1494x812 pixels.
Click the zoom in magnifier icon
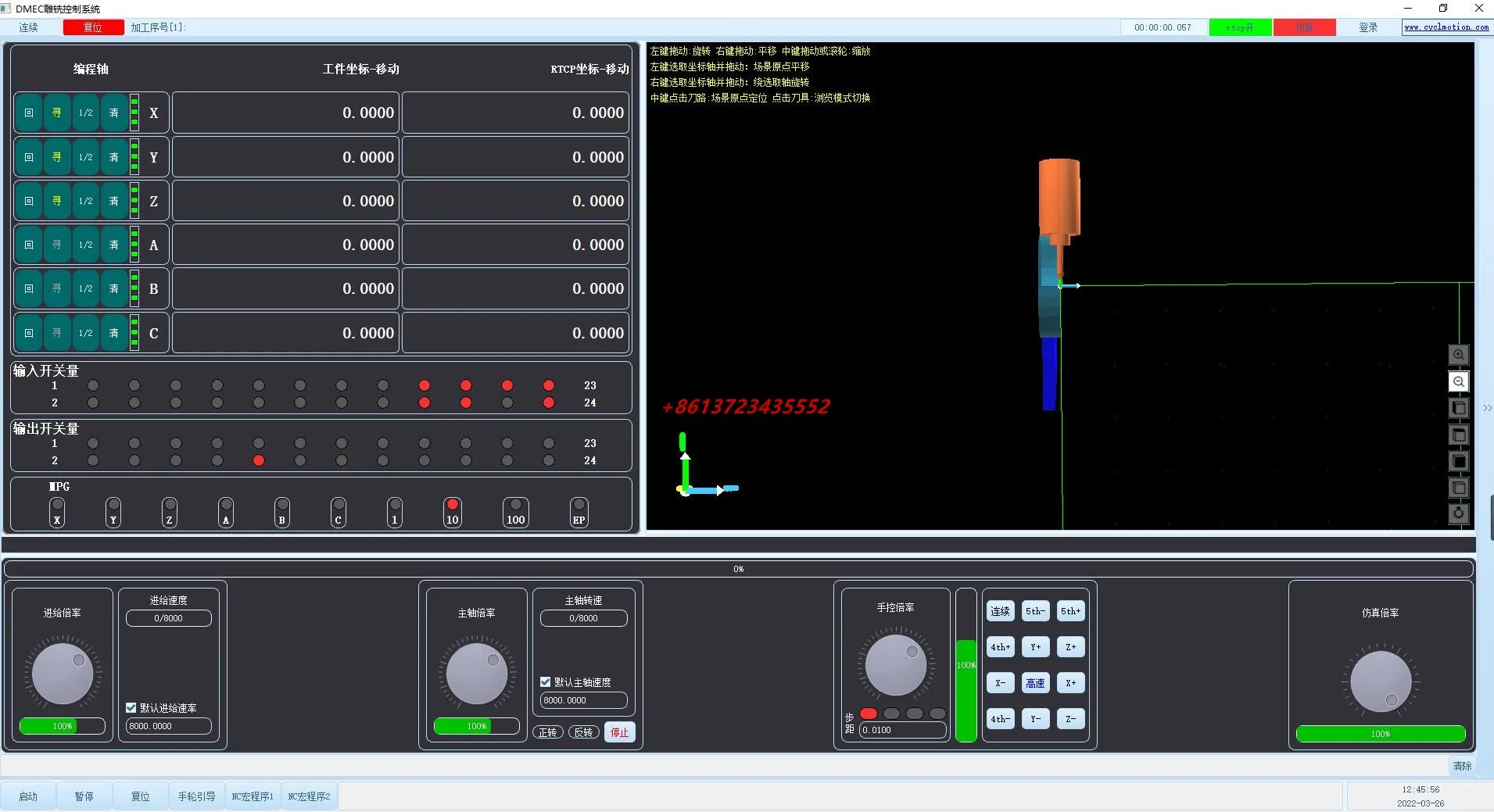[x=1458, y=355]
